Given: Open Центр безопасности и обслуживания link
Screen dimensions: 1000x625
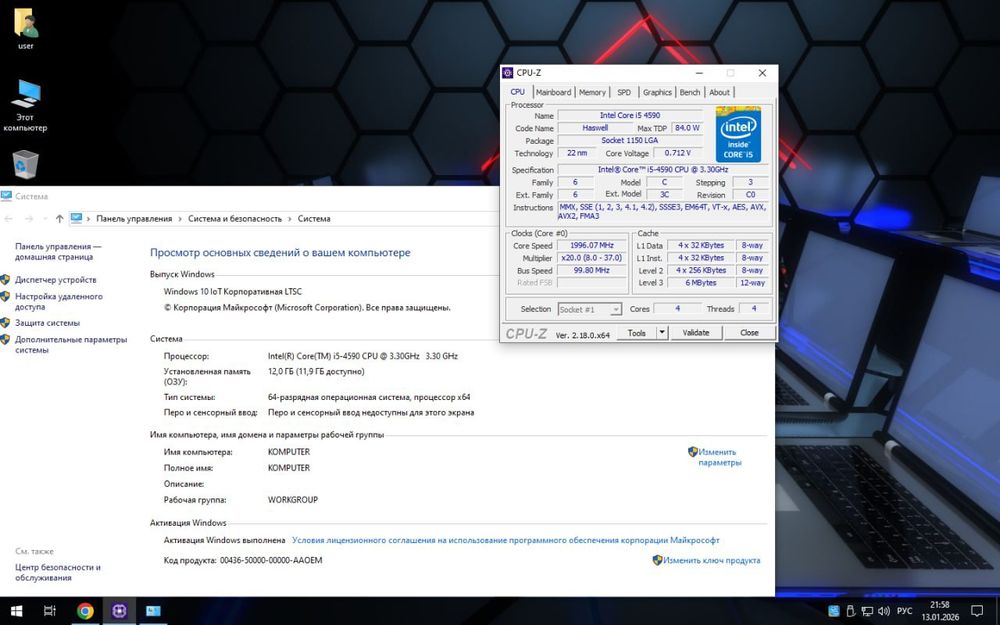Looking at the screenshot, I should (58, 572).
